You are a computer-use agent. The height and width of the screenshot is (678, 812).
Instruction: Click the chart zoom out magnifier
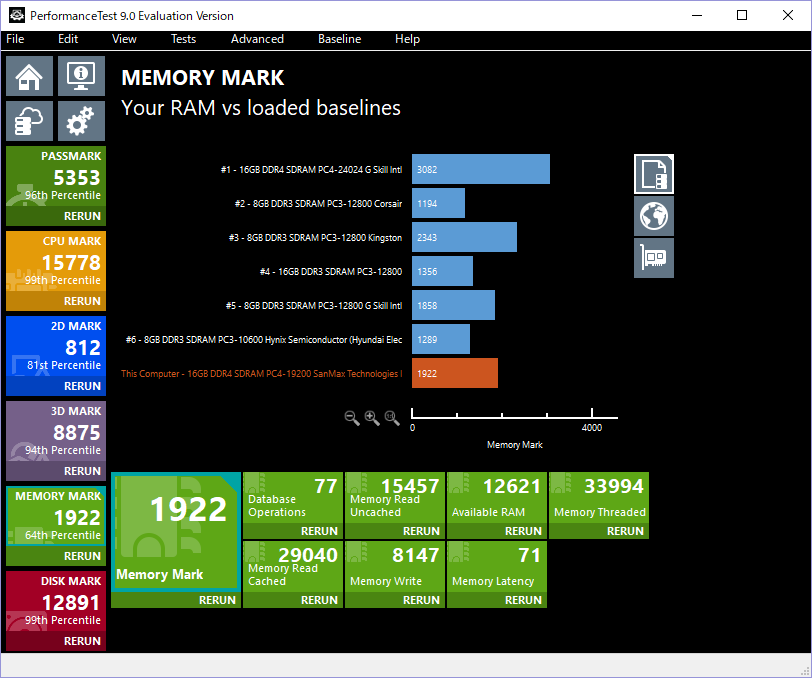(352, 417)
